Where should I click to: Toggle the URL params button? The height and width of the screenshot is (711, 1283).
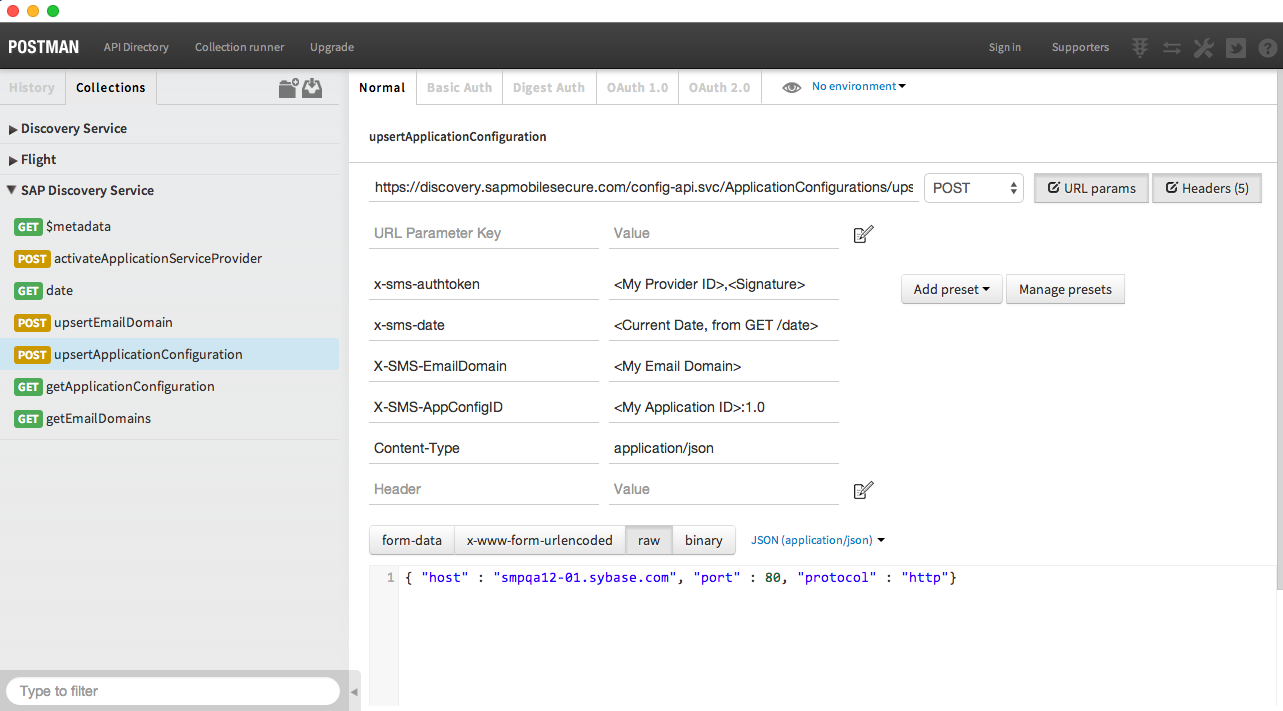pos(1091,188)
